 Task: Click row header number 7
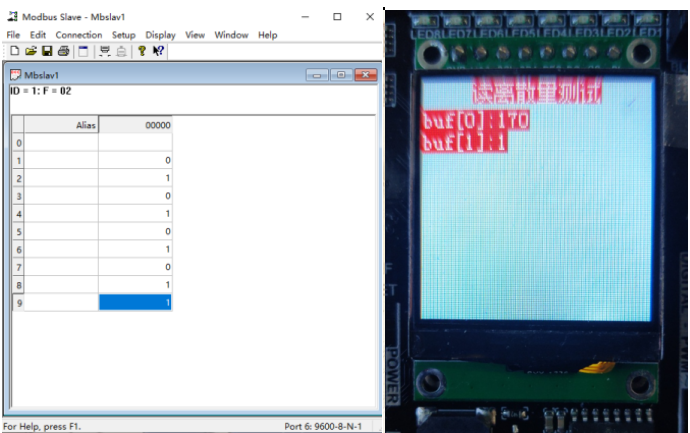[18, 267]
